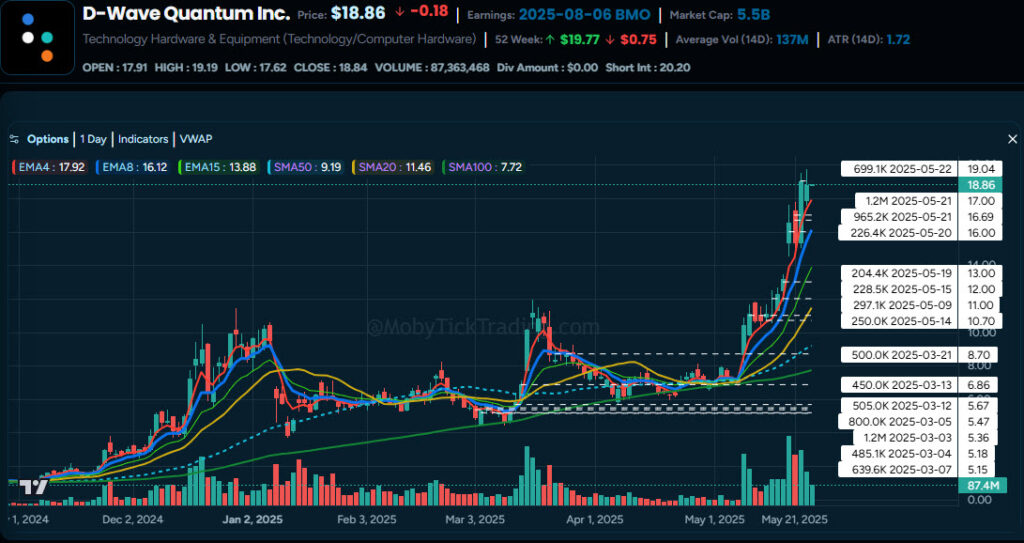1024x543 pixels.
Task: Toggle the EMA15 indicator legend
Action: (x=219, y=167)
